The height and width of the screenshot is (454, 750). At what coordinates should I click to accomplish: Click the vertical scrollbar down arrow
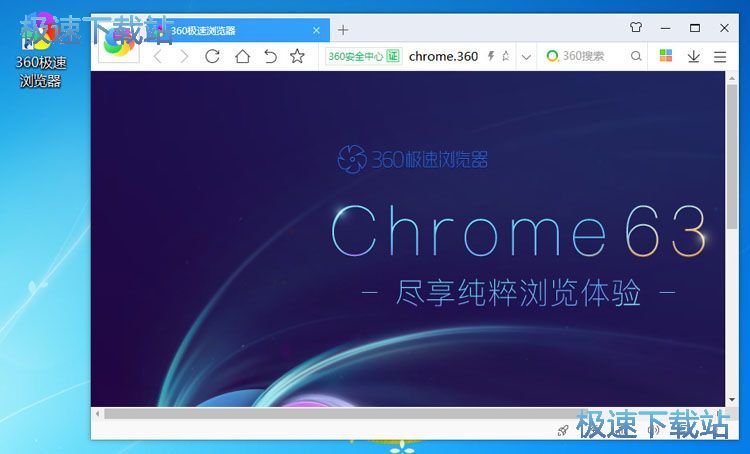coord(732,399)
